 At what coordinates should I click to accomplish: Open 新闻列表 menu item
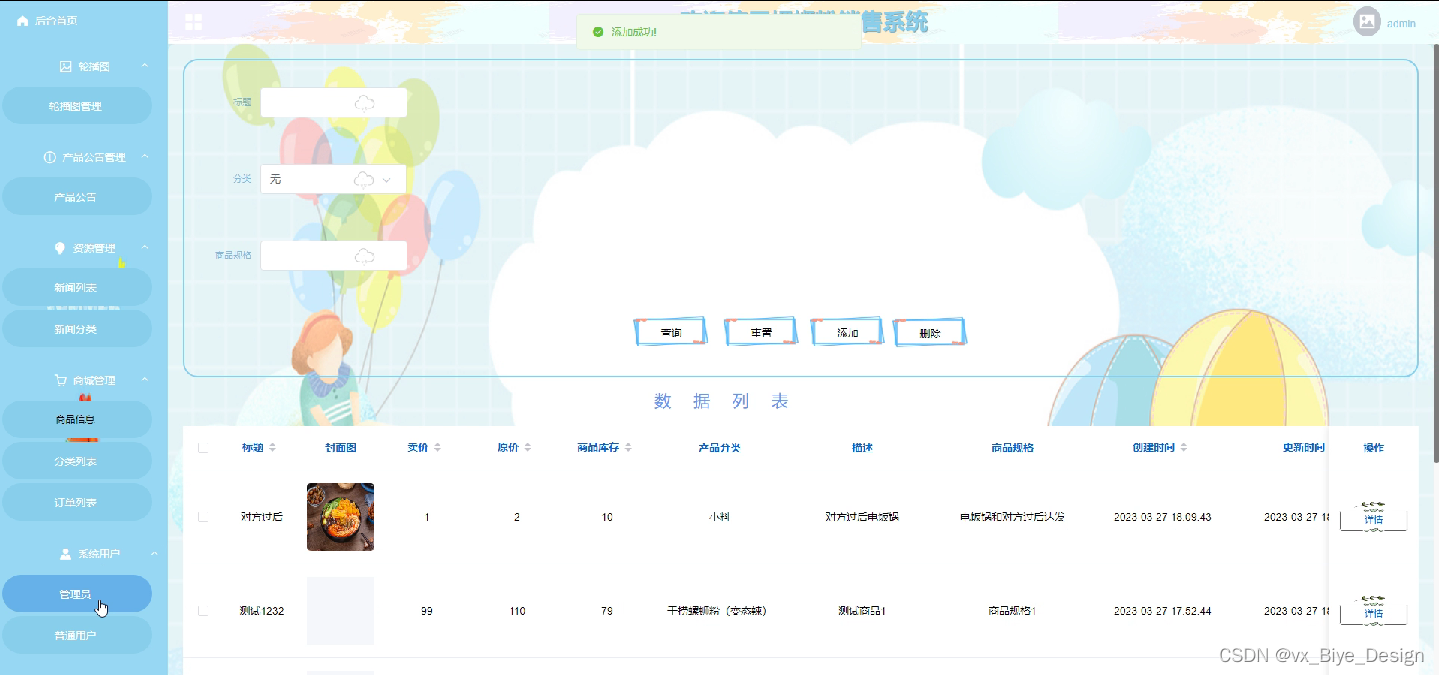pos(77,288)
